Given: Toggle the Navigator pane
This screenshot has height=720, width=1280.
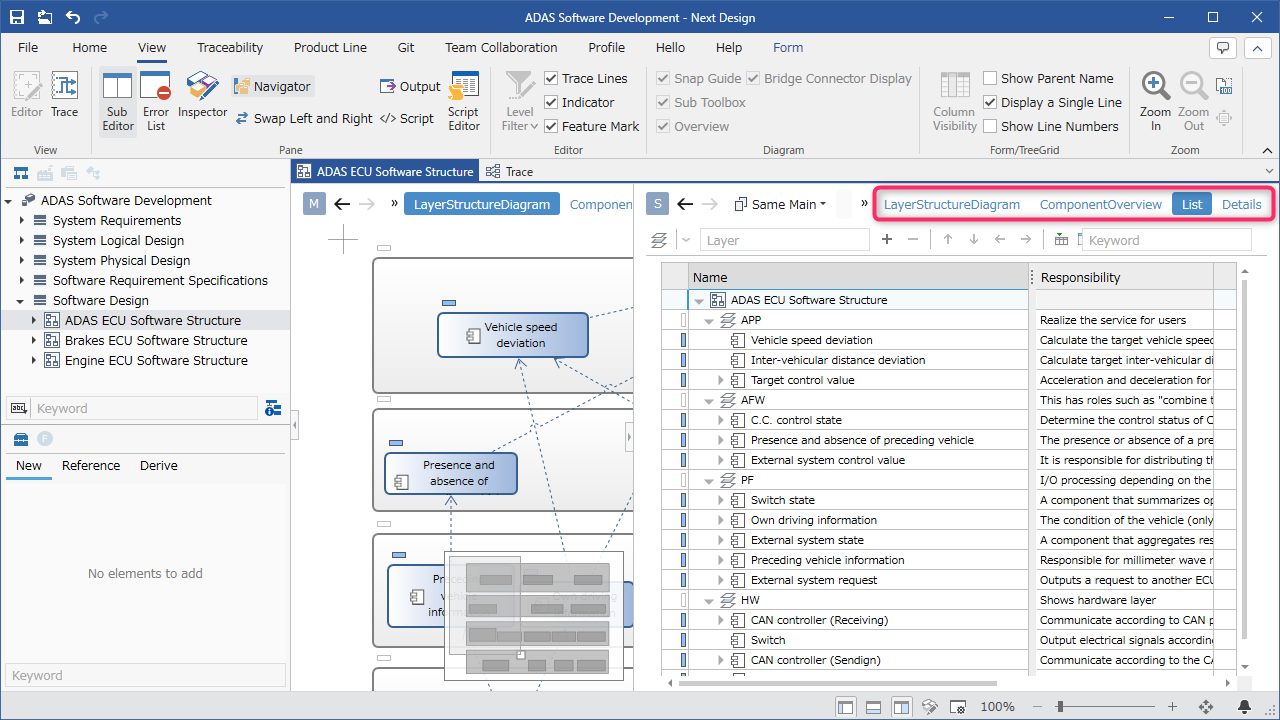Looking at the screenshot, I should (x=273, y=87).
